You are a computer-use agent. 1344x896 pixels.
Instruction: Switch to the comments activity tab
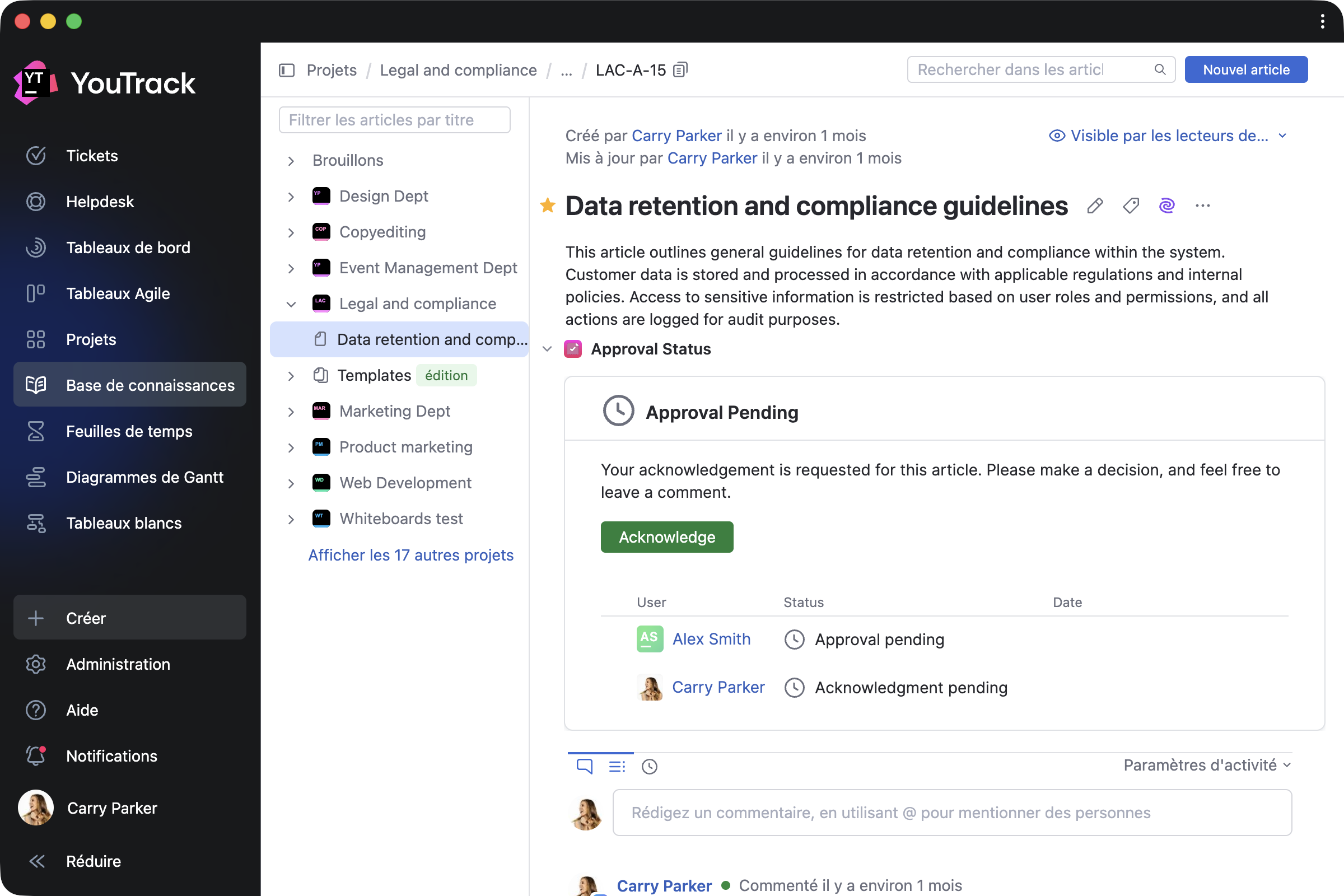584,766
